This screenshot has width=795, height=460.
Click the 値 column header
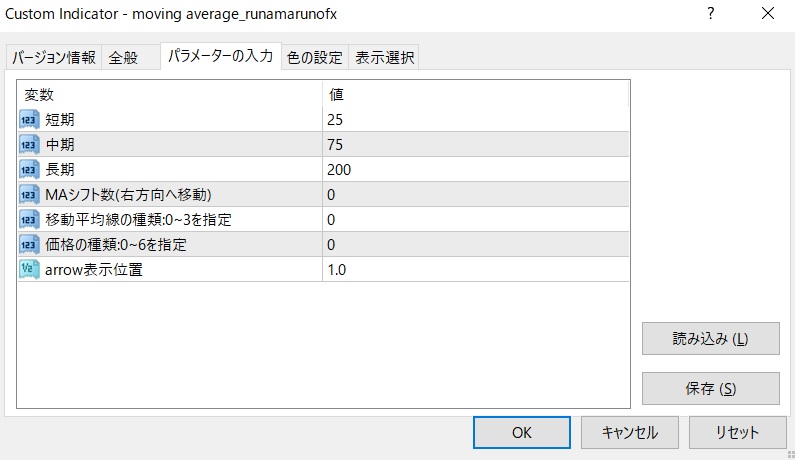(x=475, y=94)
